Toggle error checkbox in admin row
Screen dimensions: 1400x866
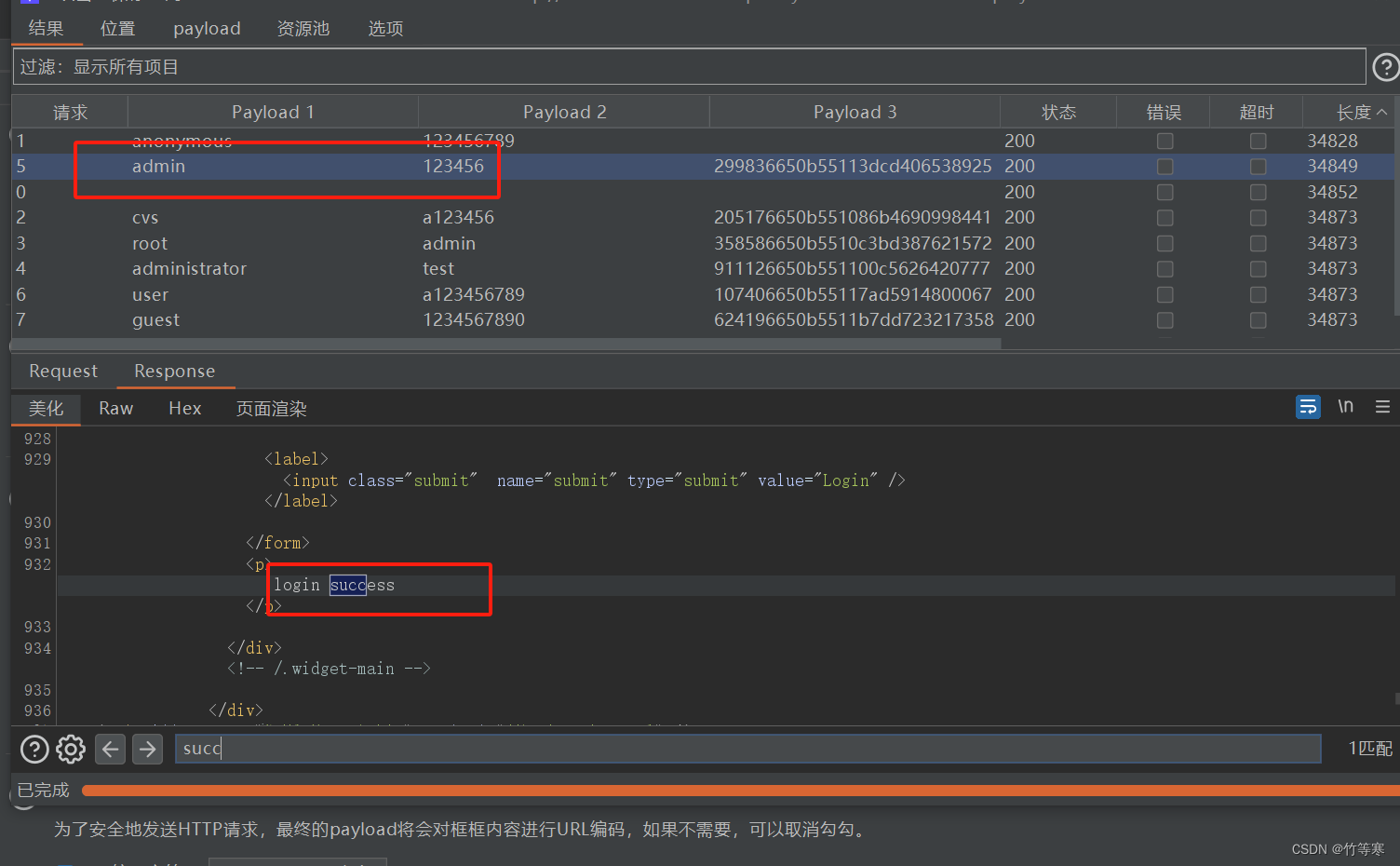coord(1164,167)
